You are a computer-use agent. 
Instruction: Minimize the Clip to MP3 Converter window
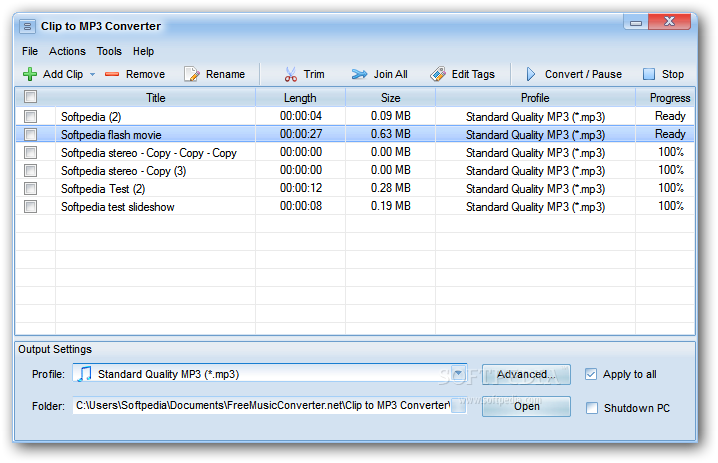(636, 22)
